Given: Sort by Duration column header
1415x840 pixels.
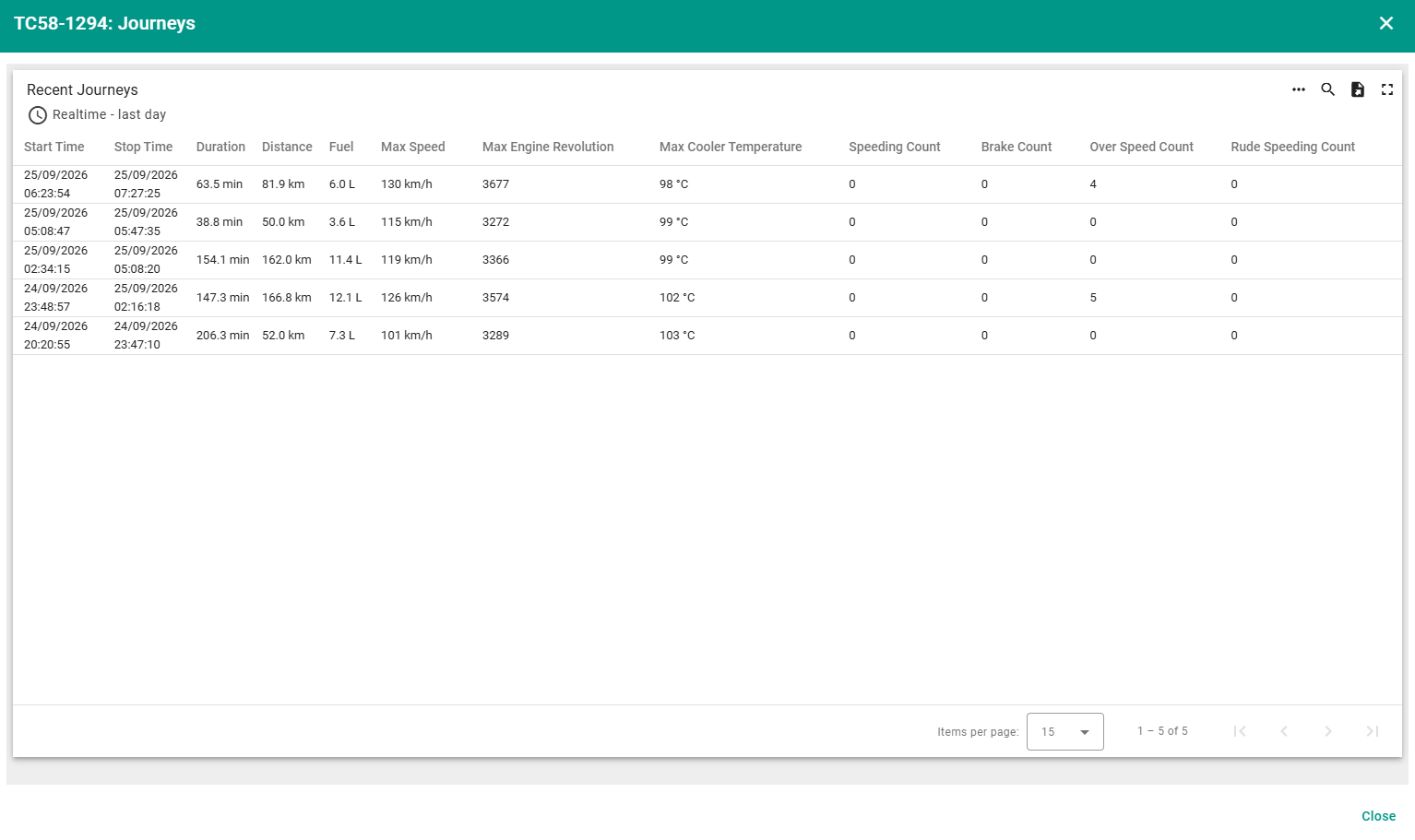Looking at the screenshot, I should click(x=220, y=147).
